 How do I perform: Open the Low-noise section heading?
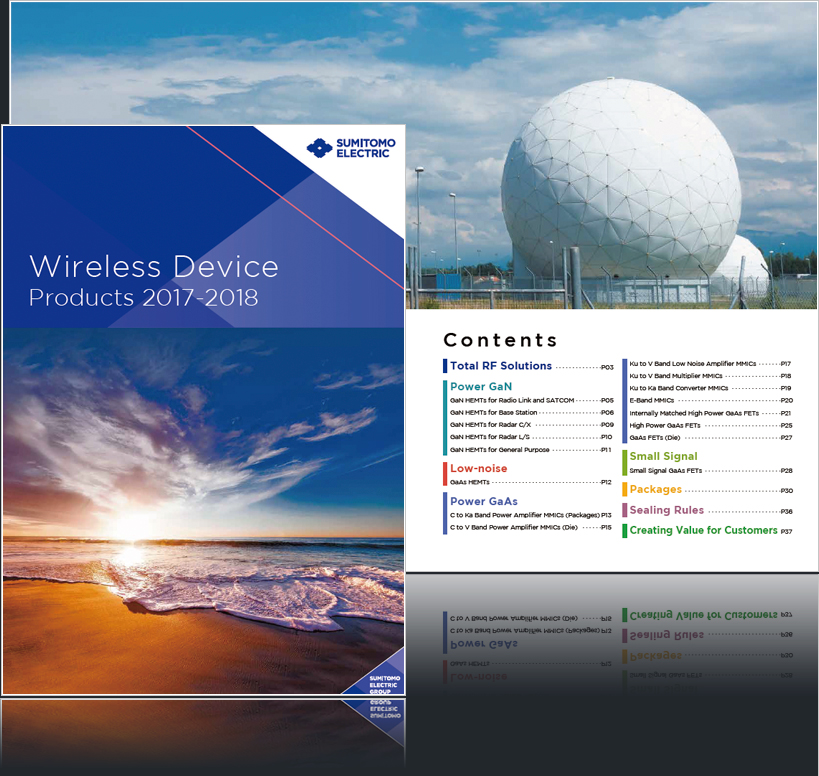click(x=478, y=468)
